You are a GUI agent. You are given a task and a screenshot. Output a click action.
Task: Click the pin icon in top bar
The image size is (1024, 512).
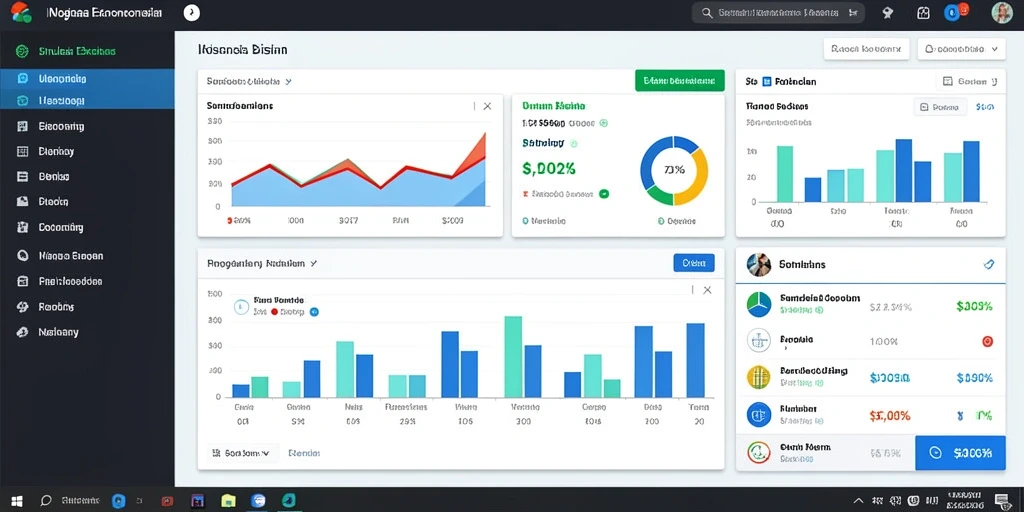pos(887,12)
